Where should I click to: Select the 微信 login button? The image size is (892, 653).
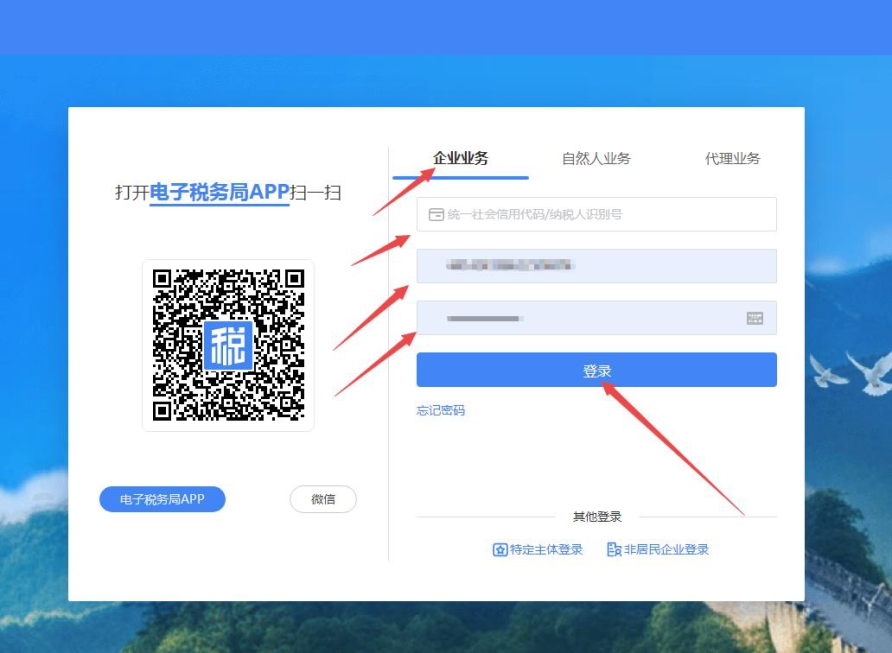point(323,499)
